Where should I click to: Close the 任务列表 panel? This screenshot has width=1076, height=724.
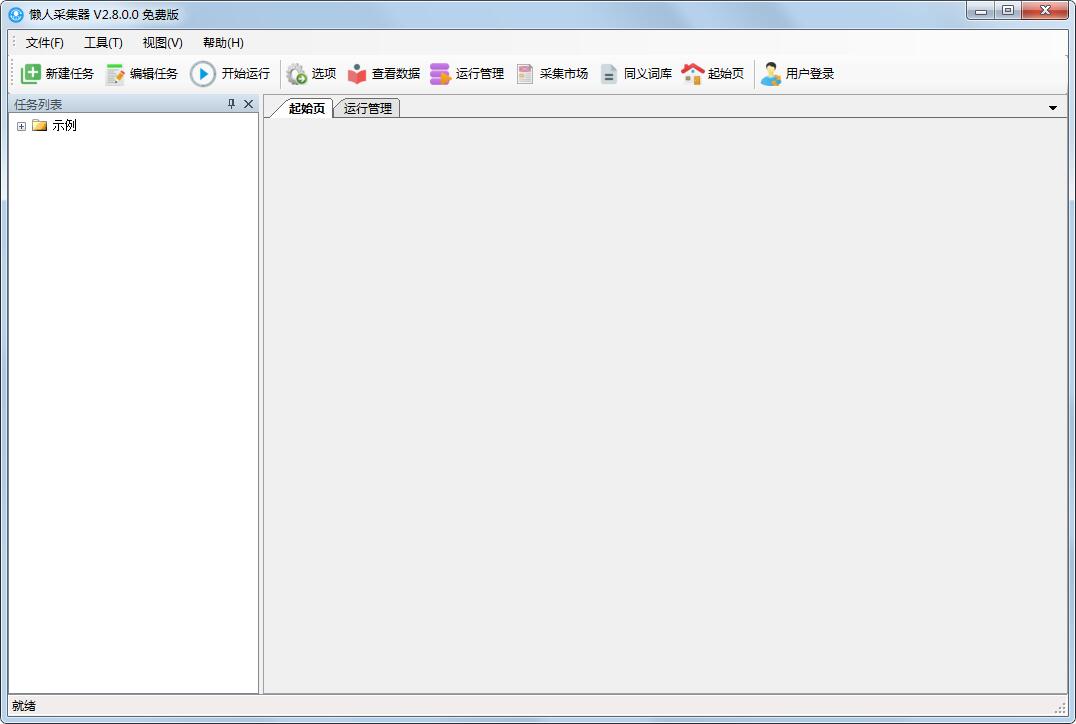coord(249,104)
